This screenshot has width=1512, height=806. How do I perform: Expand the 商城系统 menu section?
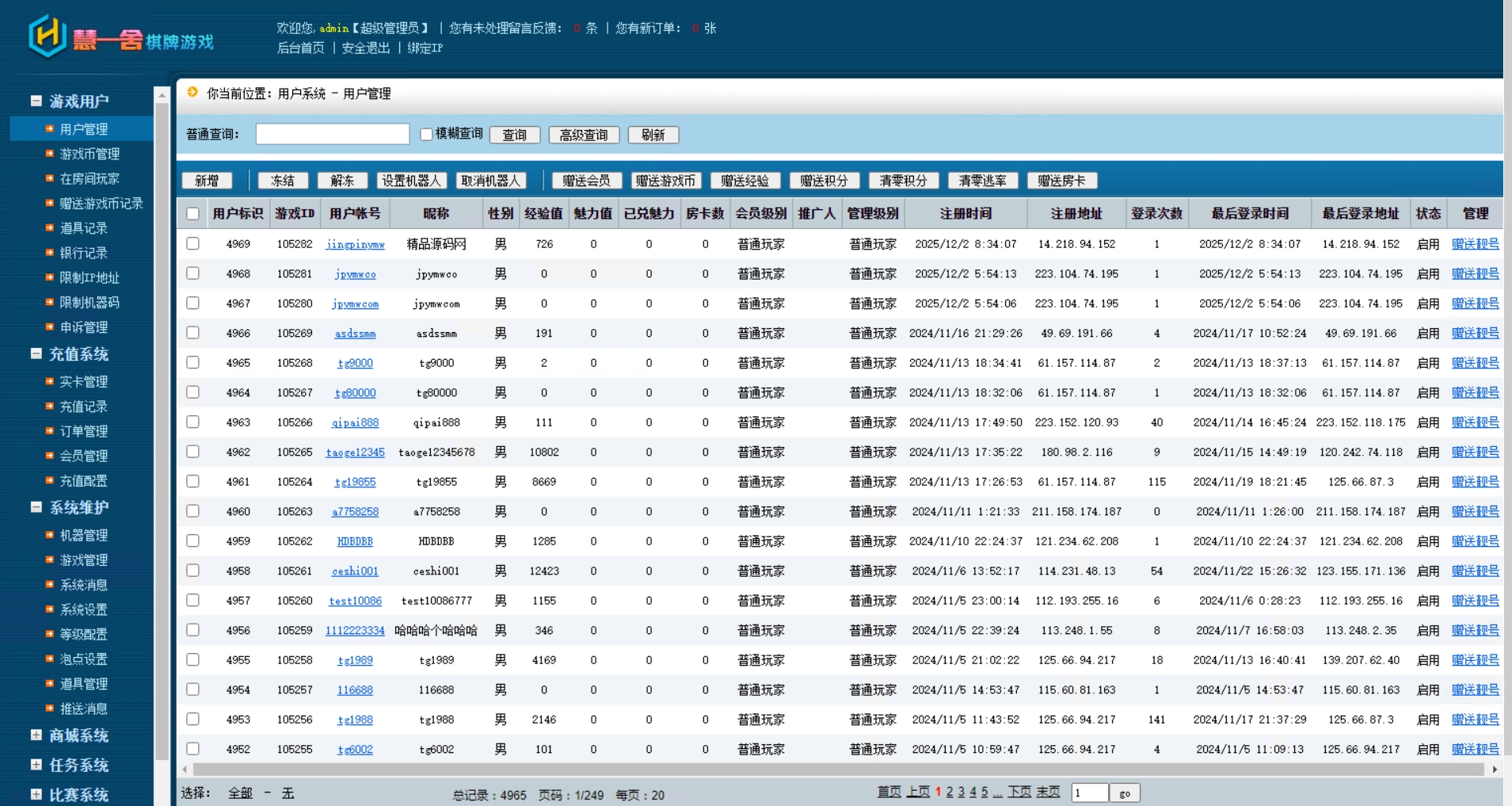tap(36, 735)
